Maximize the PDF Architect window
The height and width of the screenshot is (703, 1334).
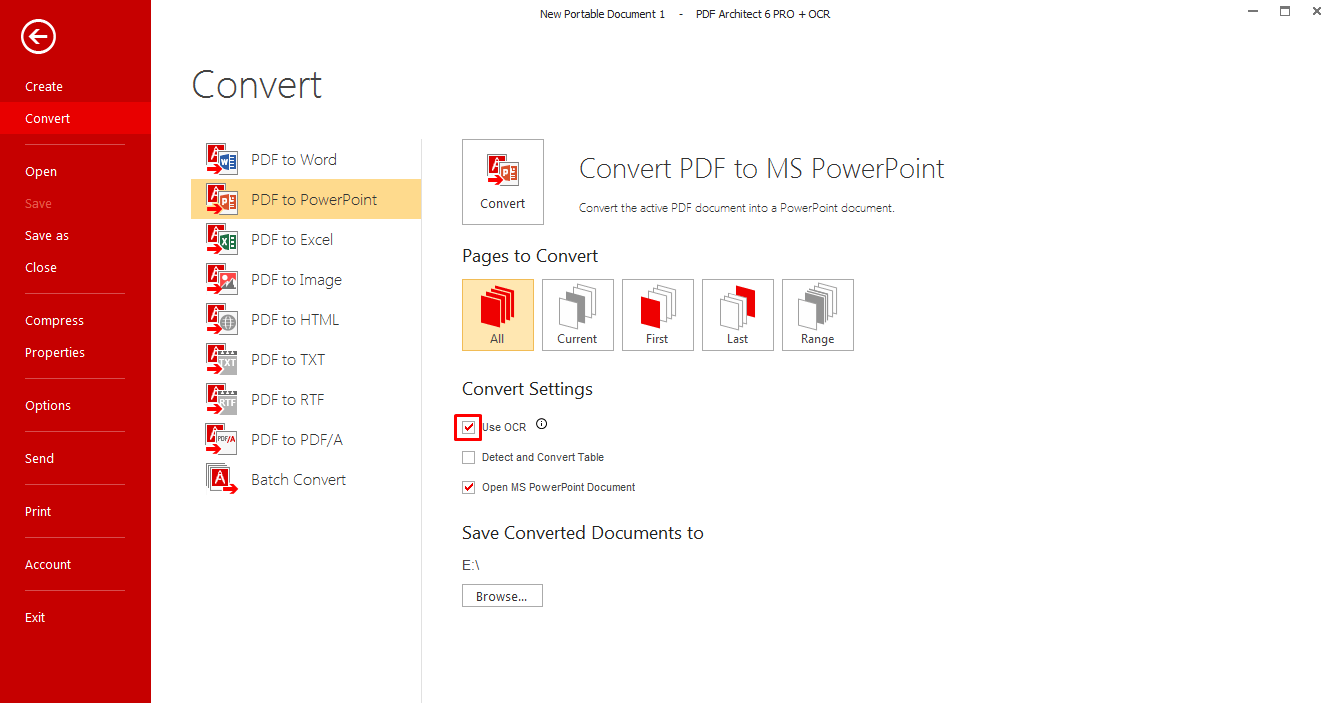[1285, 11]
